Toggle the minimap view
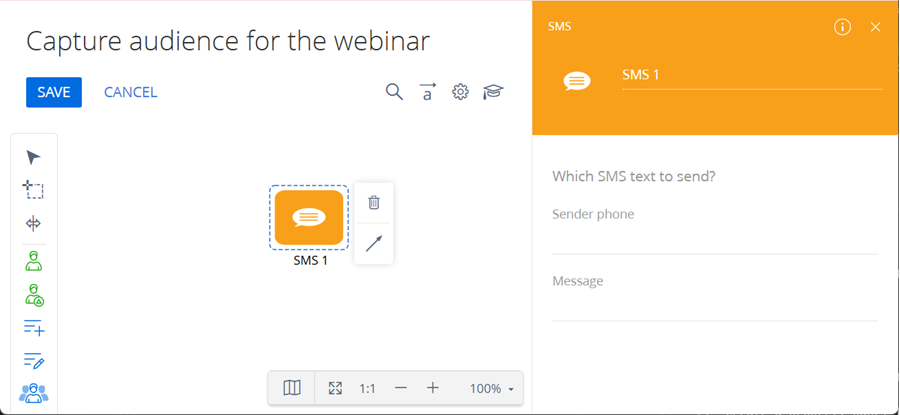Image resolution: width=900 pixels, height=415 pixels. (x=292, y=388)
